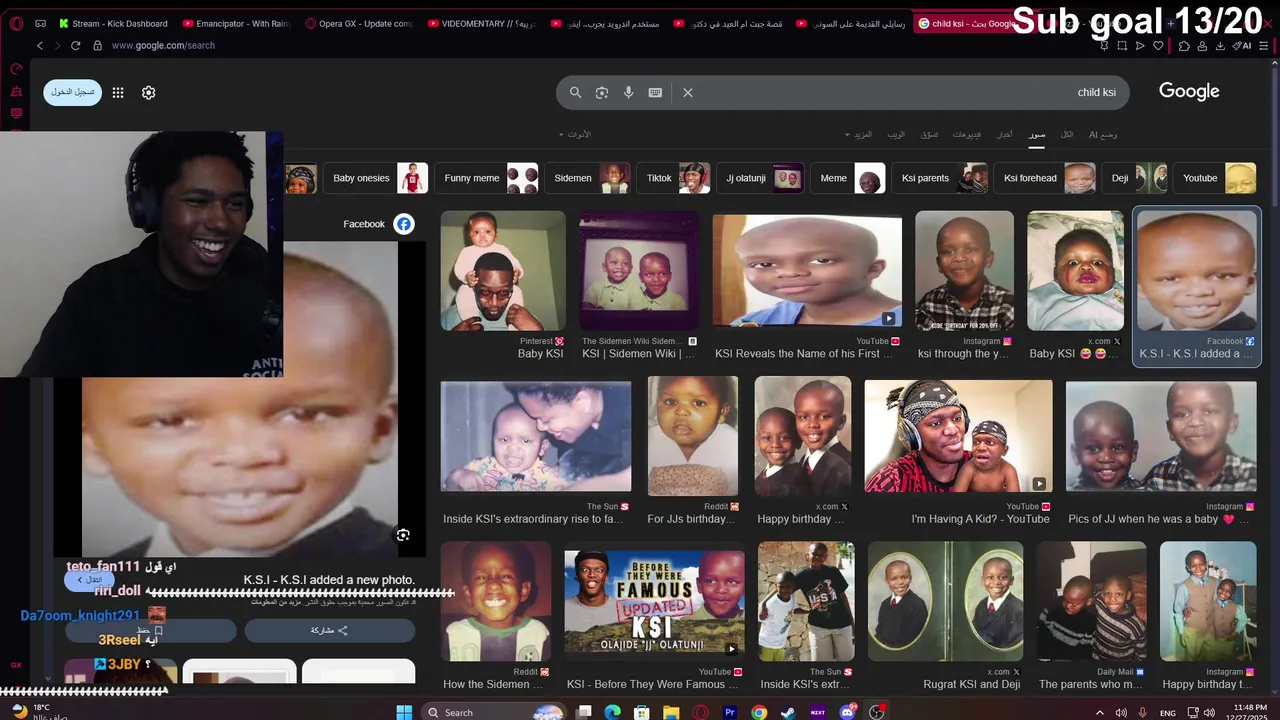The height and width of the screenshot is (720, 1280).
Task: Launch Microsoft Edge from taskbar
Action: click(613, 712)
